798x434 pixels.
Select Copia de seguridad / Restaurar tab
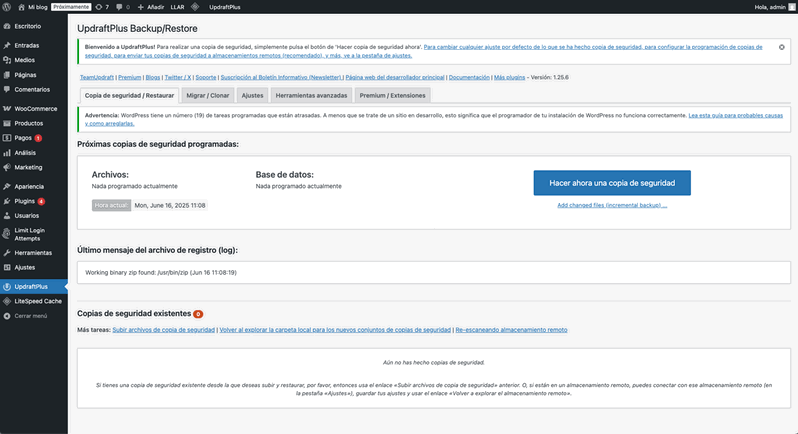pyautogui.click(x=129, y=96)
